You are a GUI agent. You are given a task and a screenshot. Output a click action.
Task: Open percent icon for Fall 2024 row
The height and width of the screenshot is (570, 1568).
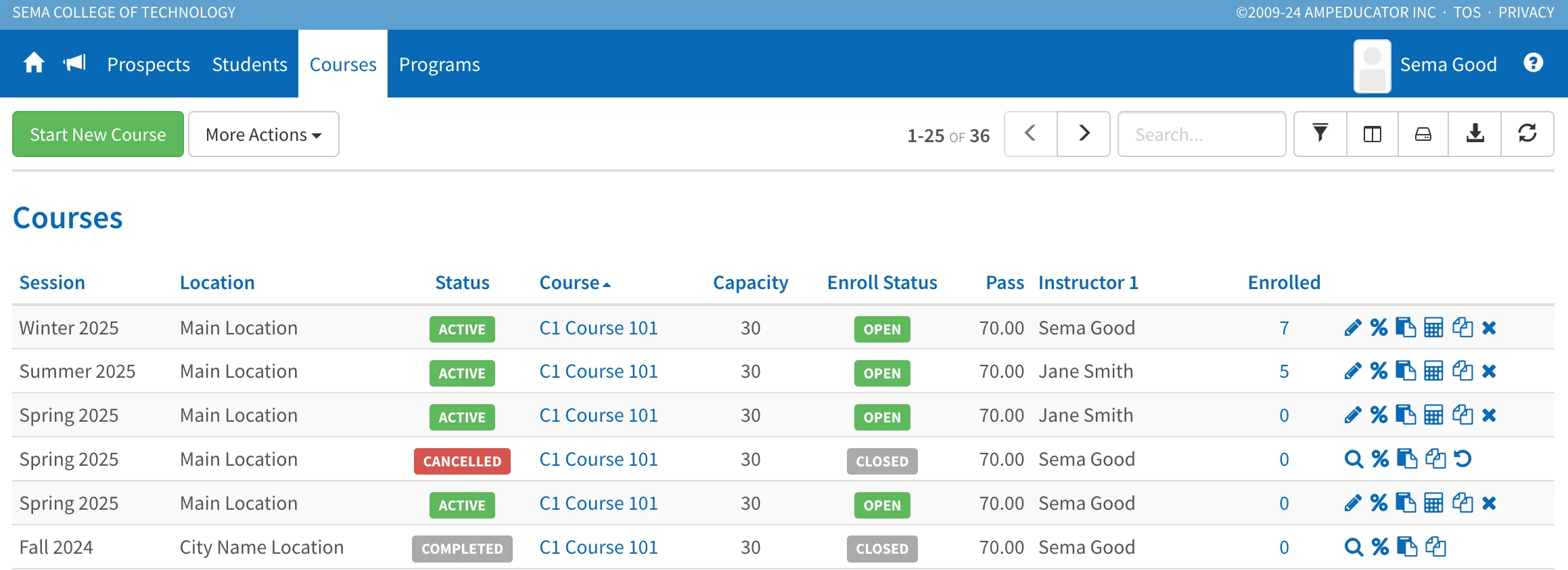tap(1380, 547)
